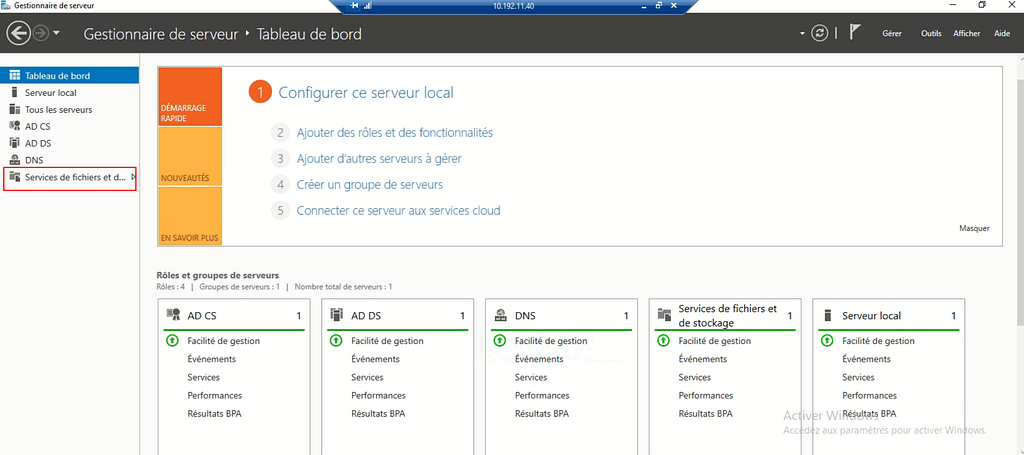1024x455 pixels.
Task: Hide welcome panel with Masquer
Action: click(x=973, y=228)
